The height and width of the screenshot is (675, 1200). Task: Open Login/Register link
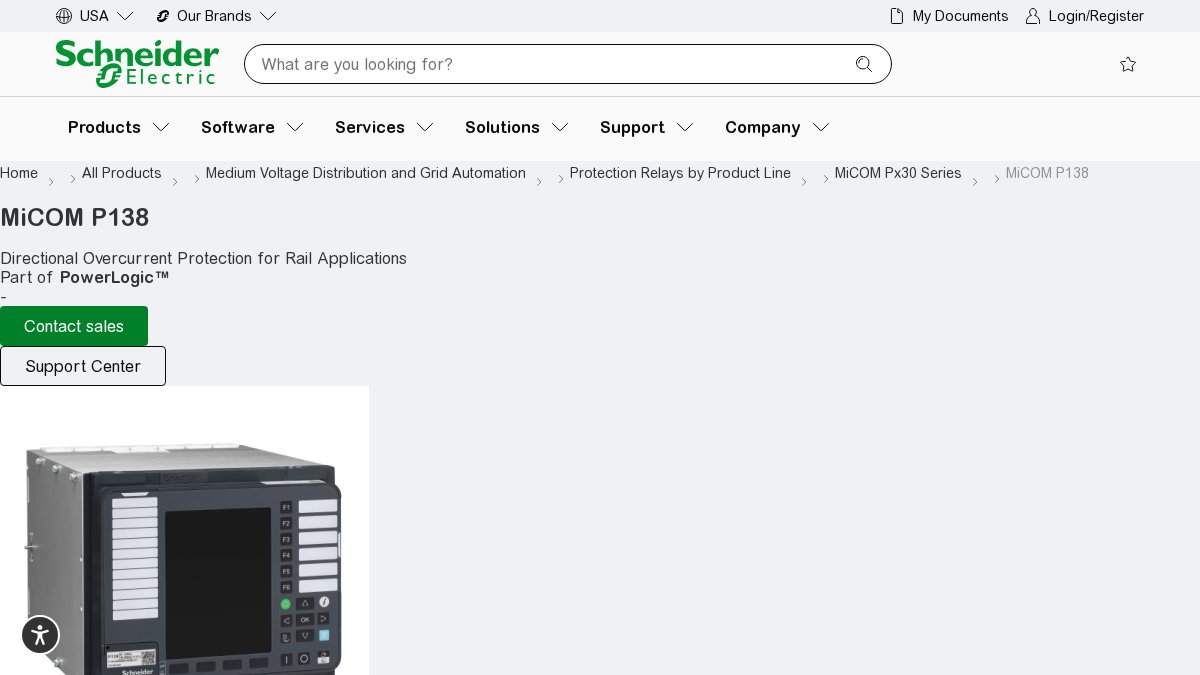[1096, 16]
